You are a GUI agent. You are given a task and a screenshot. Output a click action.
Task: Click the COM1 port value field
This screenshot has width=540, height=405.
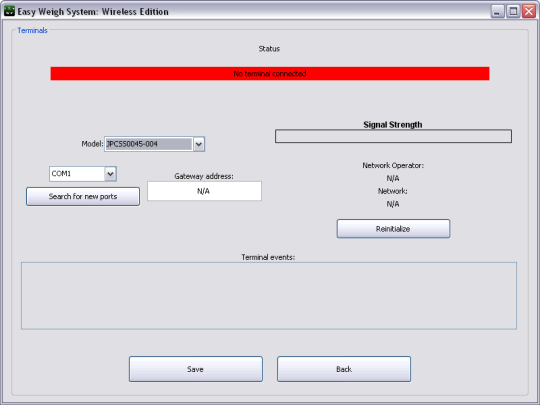(x=77, y=174)
